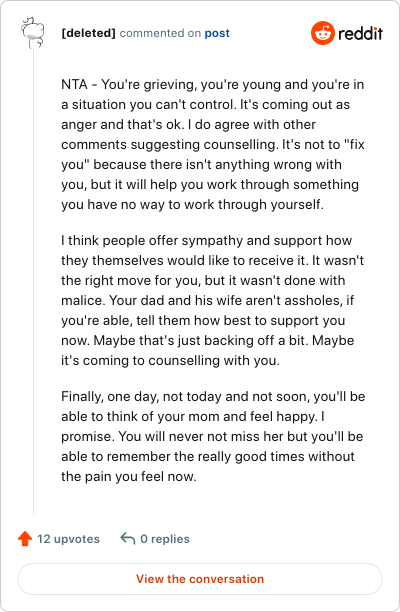Viewport: 400px width, 612px height.
Task: Open the blue "post" link
Action: 217,33
